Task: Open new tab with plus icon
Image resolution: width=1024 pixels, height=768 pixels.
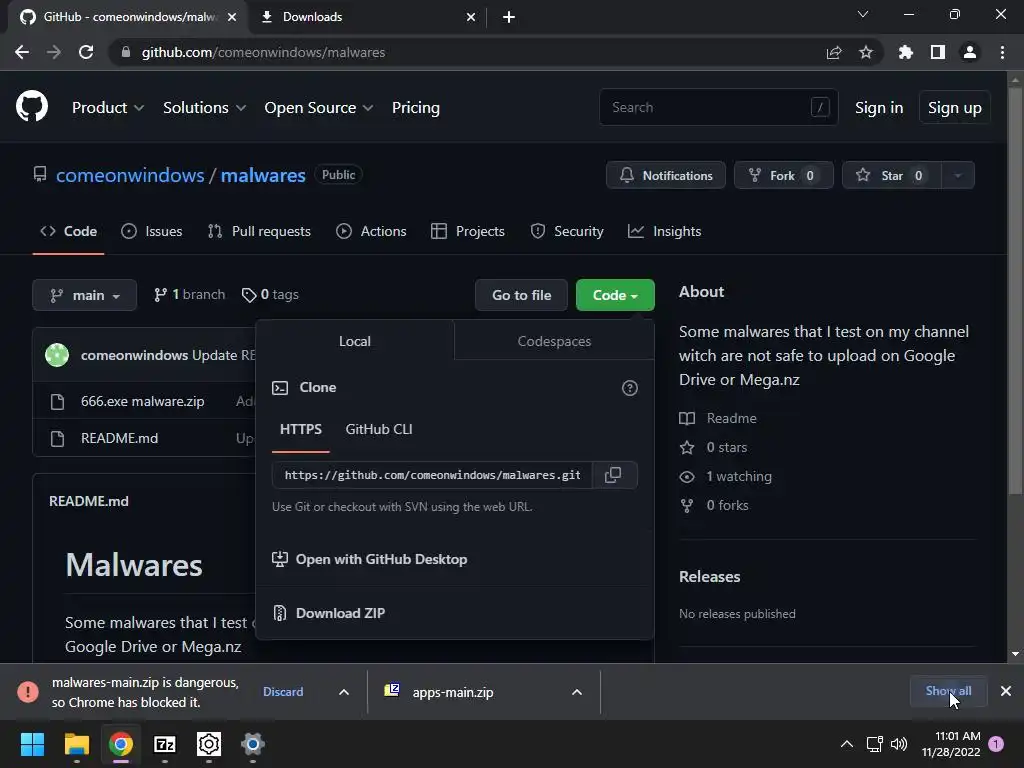Action: coord(509,17)
